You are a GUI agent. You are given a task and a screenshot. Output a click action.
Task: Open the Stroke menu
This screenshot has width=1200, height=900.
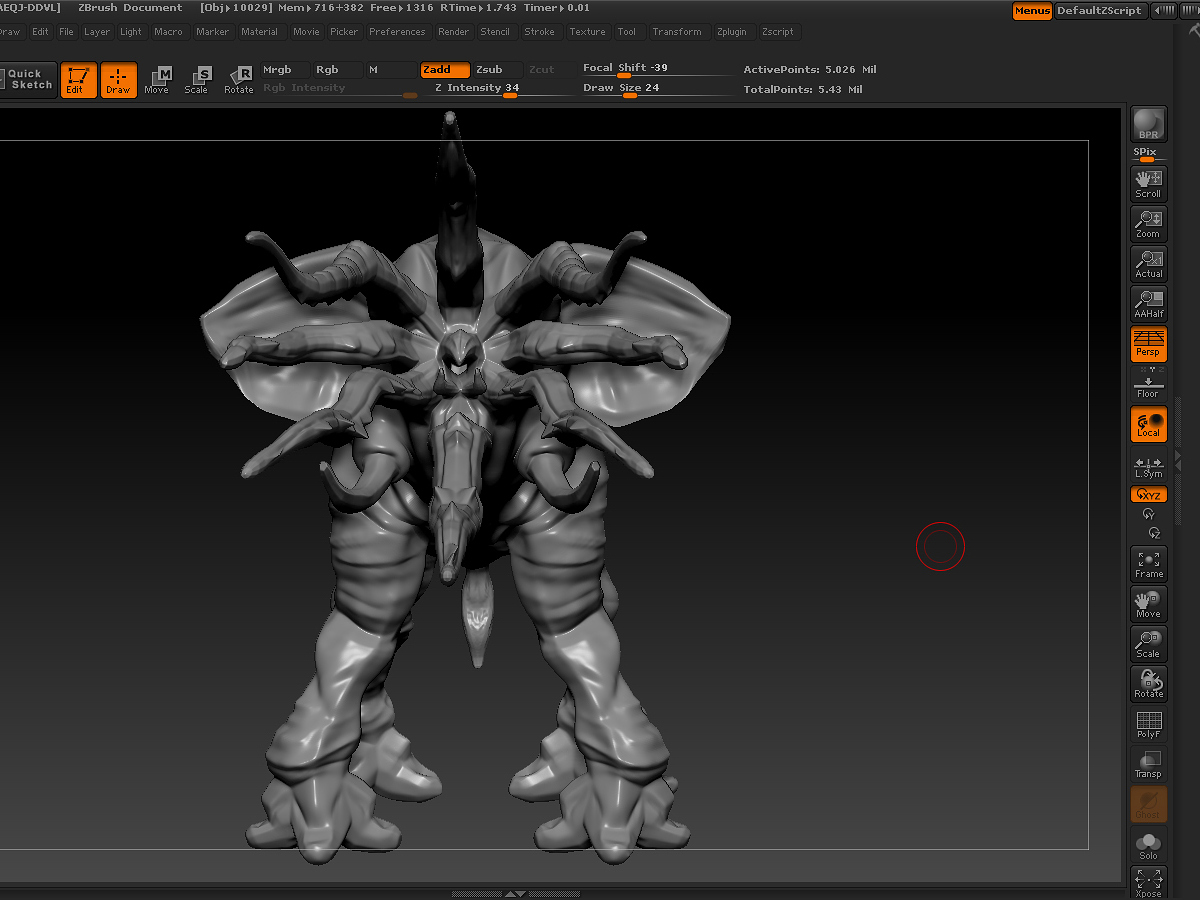(x=540, y=32)
